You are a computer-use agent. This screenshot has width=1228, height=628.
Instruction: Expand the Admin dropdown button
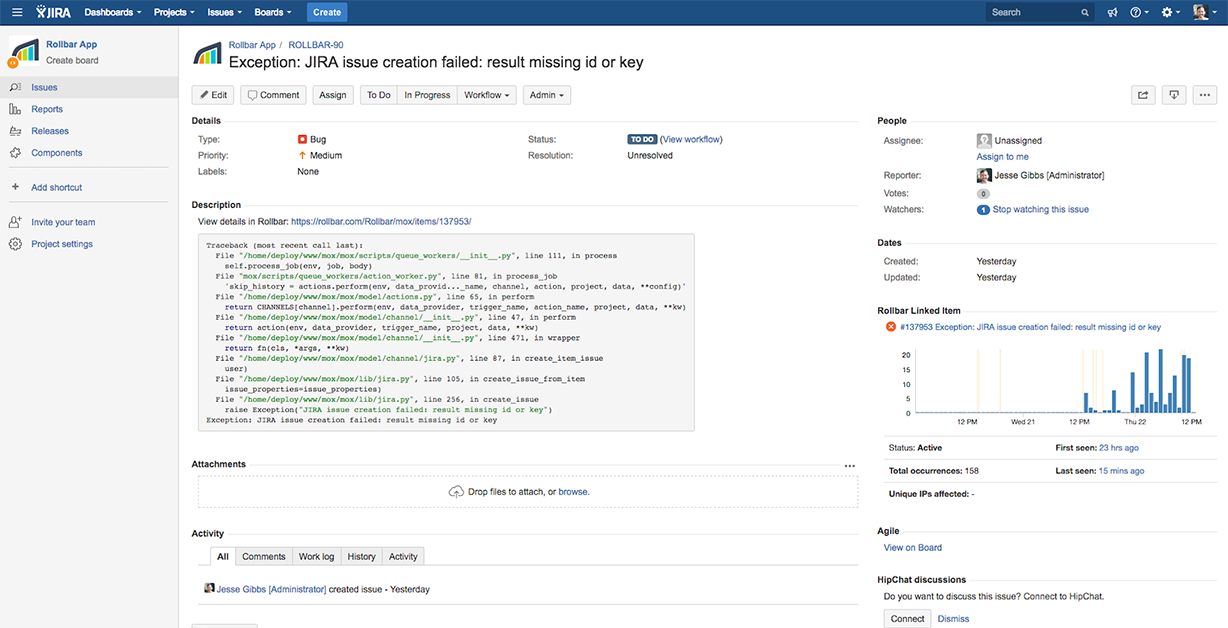point(547,95)
